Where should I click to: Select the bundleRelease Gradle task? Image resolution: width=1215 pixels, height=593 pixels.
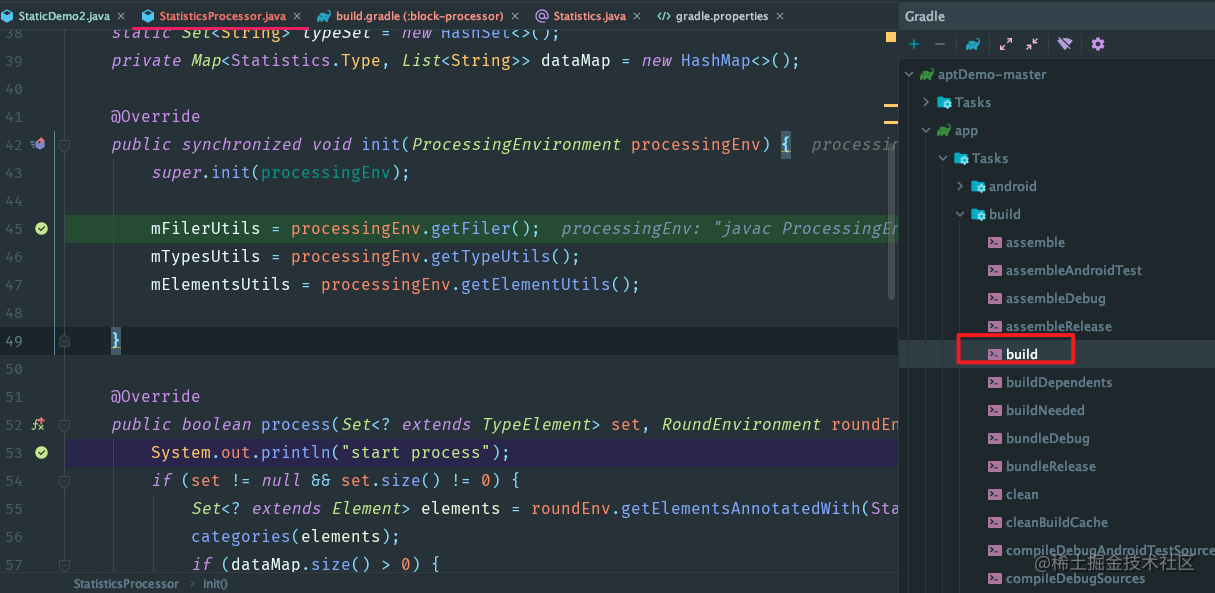click(x=1050, y=466)
